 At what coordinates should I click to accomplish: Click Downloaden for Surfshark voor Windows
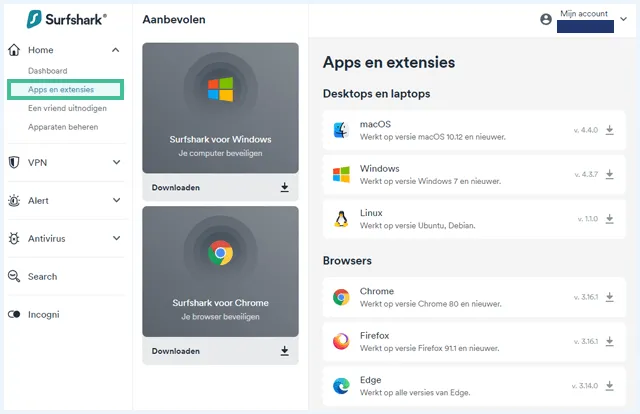pyautogui.click(x=176, y=187)
